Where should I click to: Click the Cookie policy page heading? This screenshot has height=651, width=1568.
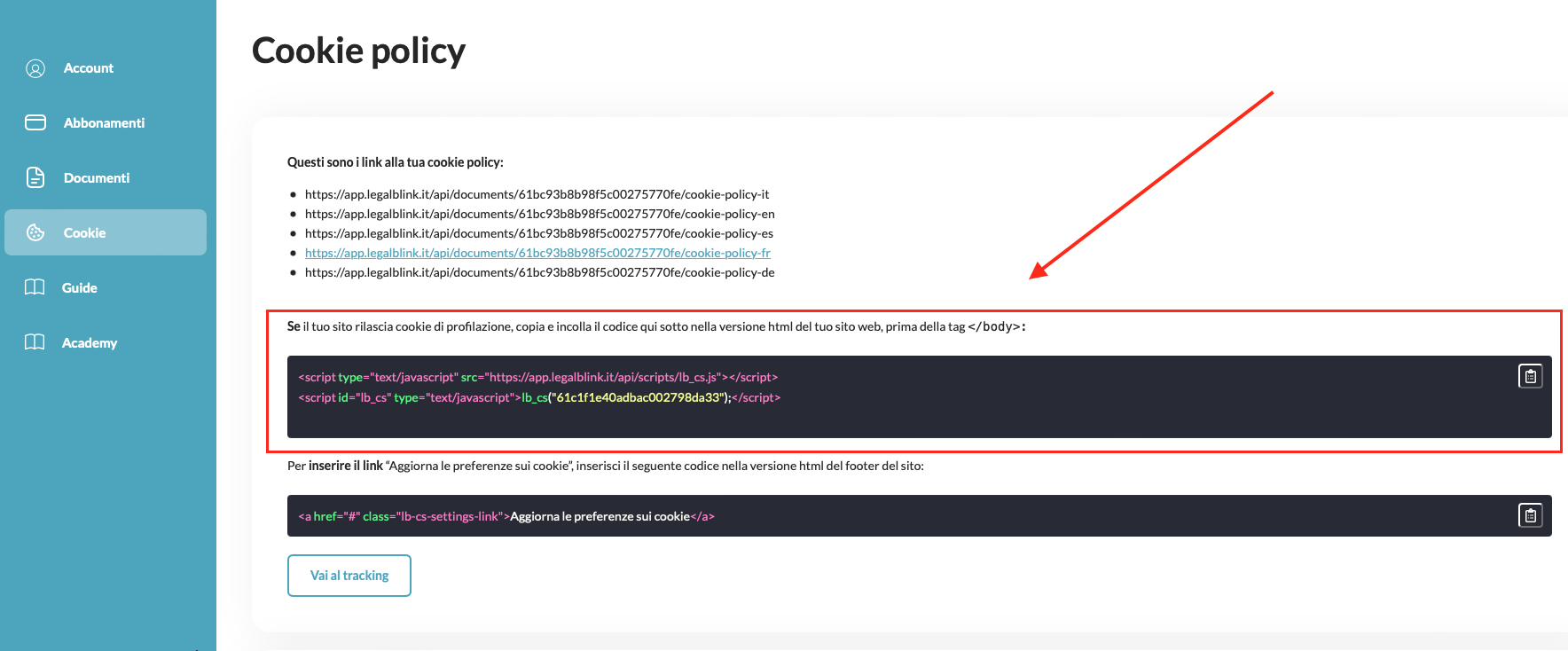pyautogui.click(x=358, y=51)
